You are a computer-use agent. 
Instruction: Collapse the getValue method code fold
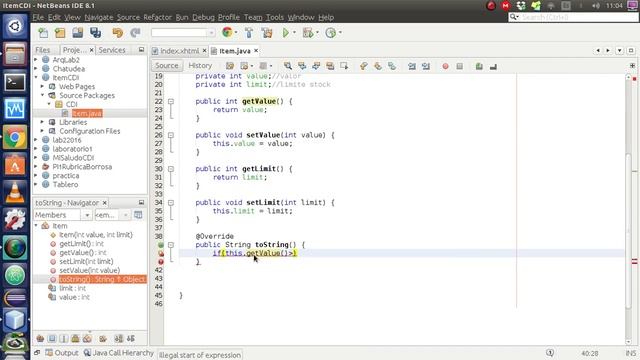pos(171,101)
